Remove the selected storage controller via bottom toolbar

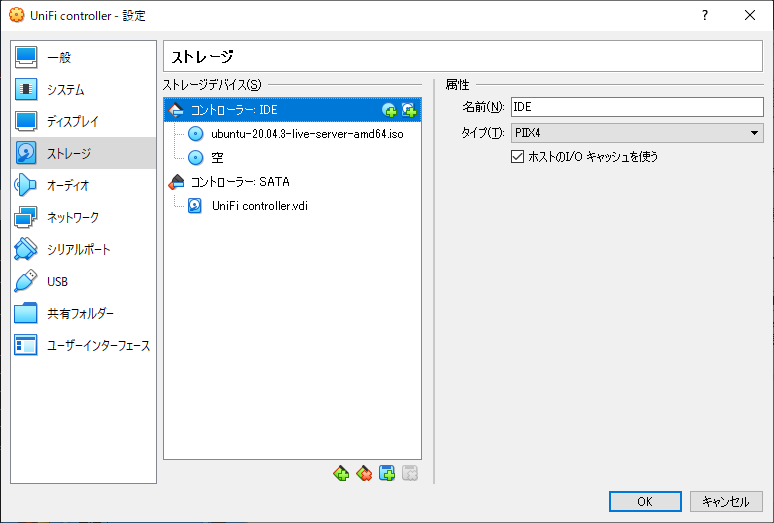pos(364,473)
